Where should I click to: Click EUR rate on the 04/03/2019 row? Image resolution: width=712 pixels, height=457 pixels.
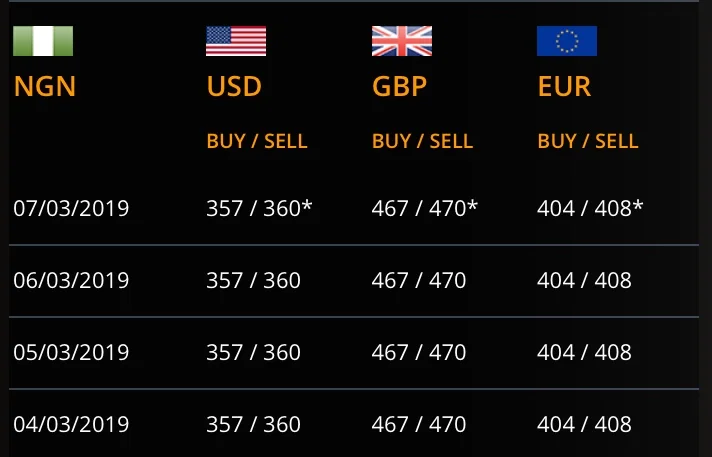click(x=584, y=424)
